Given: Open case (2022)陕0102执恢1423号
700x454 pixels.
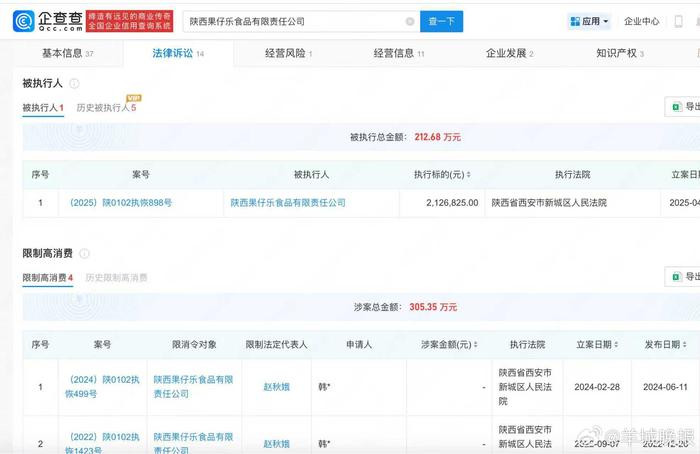Looking at the screenshot, I should (102, 444).
